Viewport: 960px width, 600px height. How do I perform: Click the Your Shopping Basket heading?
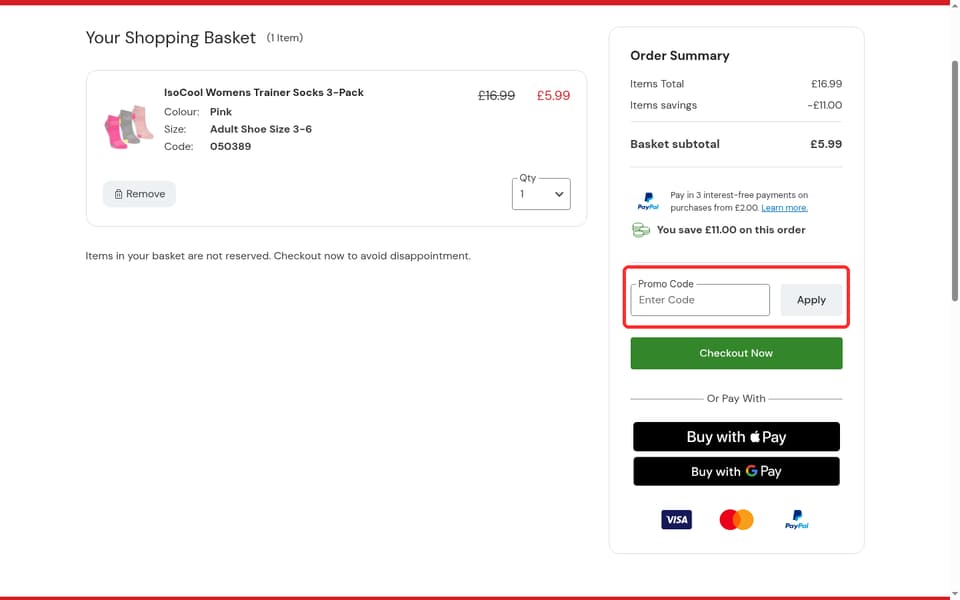(171, 38)
